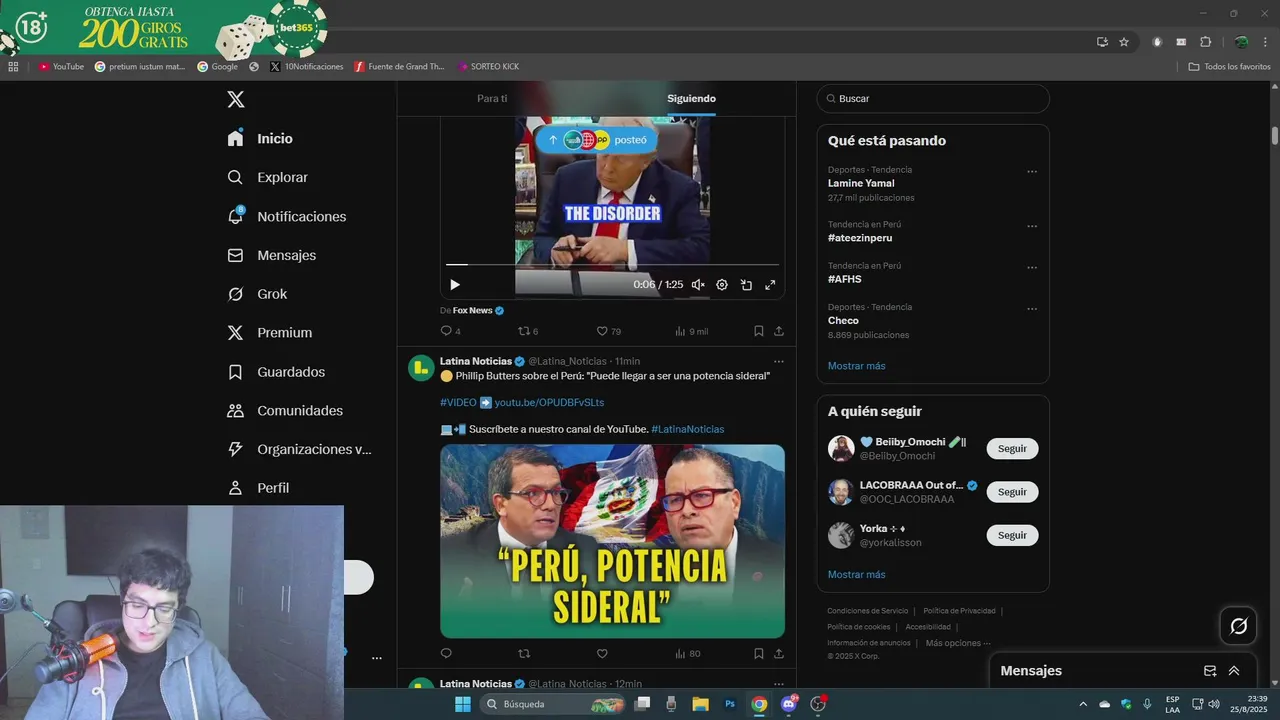This screenshot has width=1280, height=720.
Task: Open more options on Latina Noticias 11min post
Action: tap(779, 361)
